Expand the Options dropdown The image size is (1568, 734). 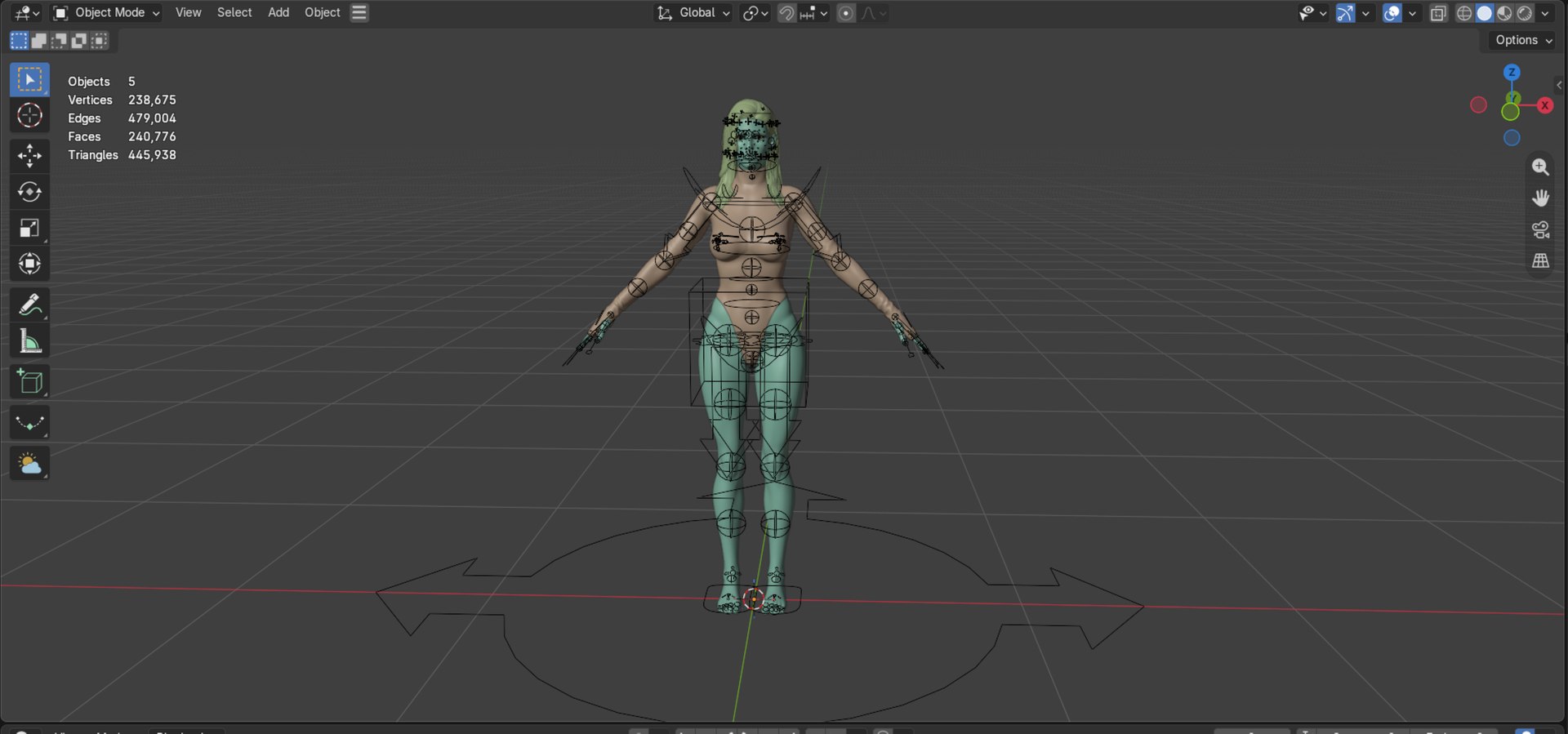click(1522, 40)
